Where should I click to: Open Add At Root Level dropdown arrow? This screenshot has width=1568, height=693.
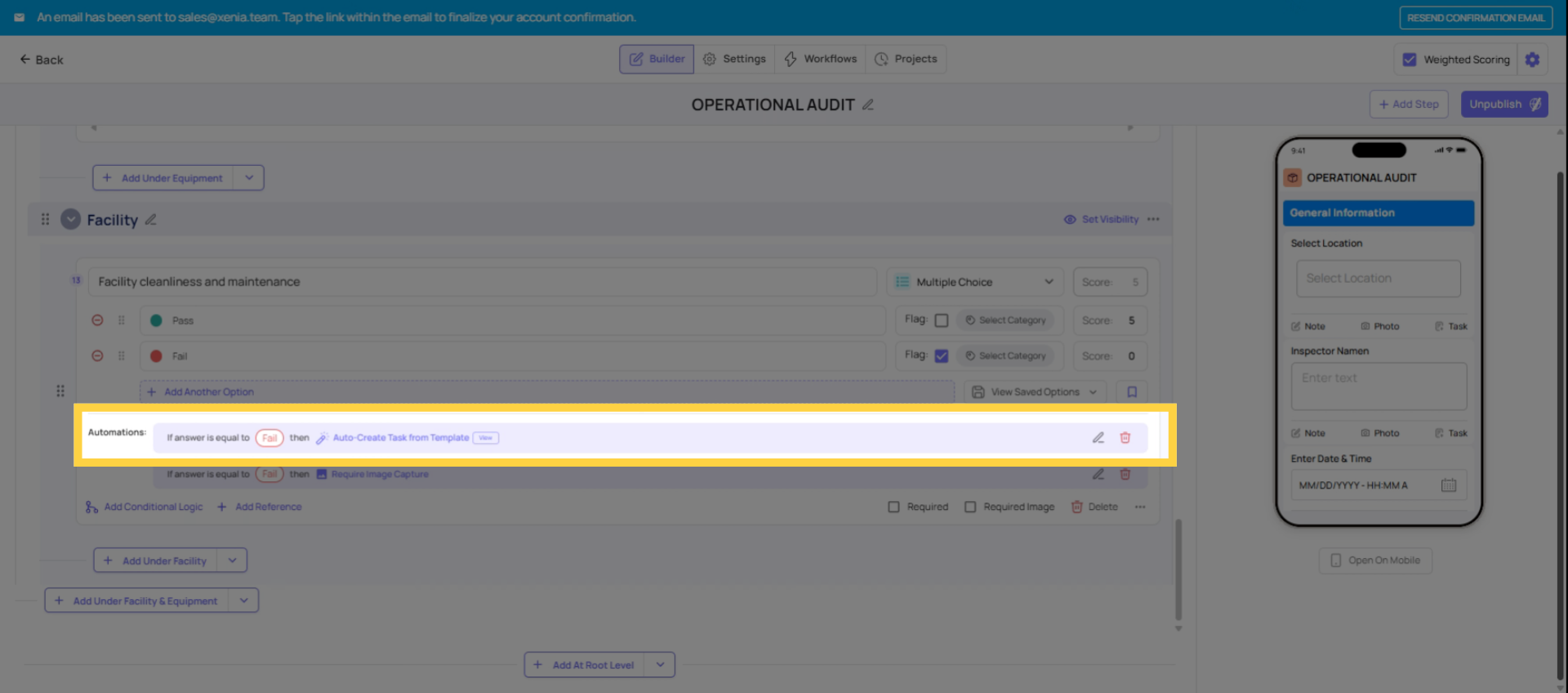pyautogui.click(x=660, y=665)
